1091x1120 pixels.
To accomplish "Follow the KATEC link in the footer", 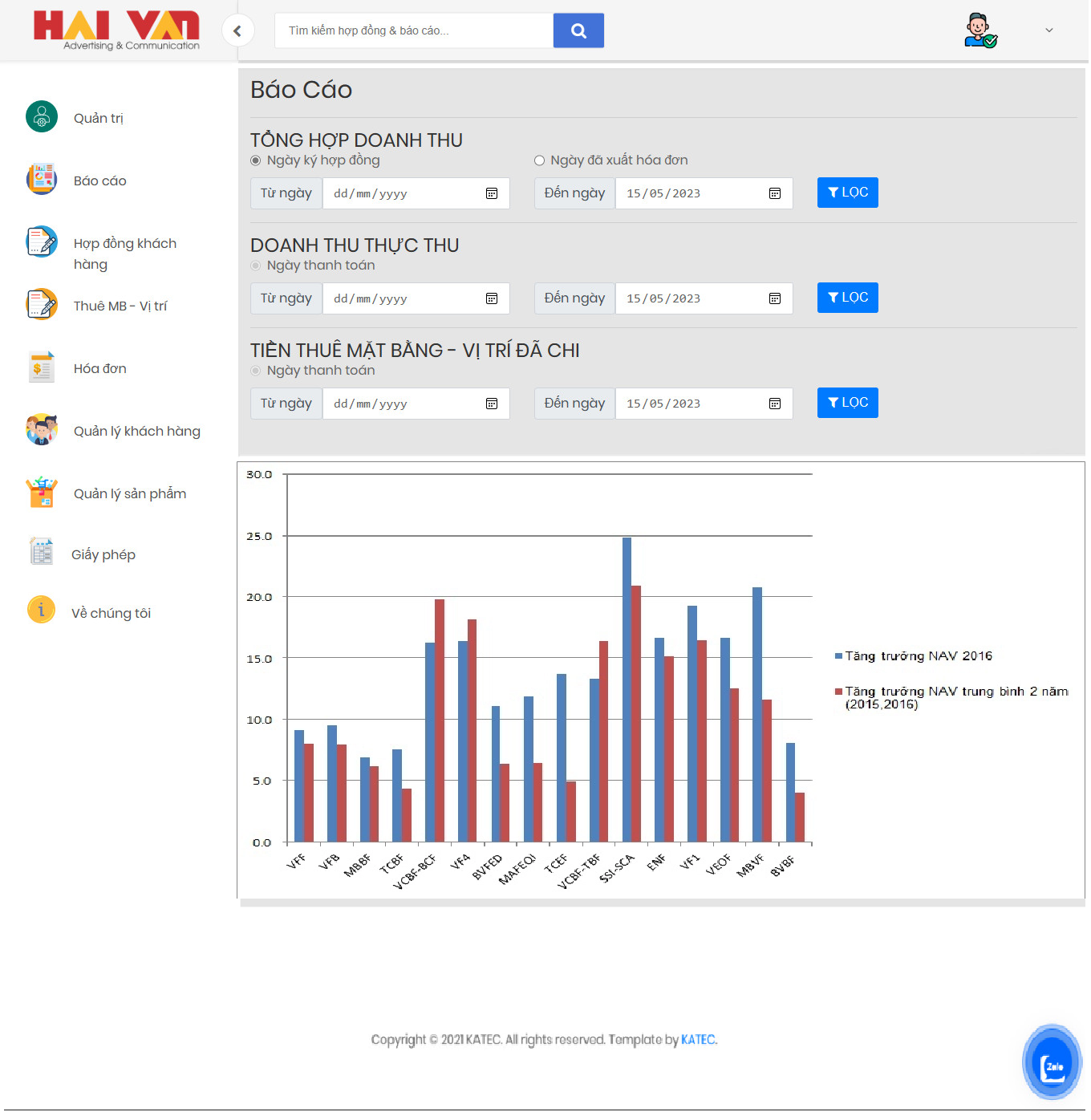I will pyautogui.click(x=698, y=1040).
